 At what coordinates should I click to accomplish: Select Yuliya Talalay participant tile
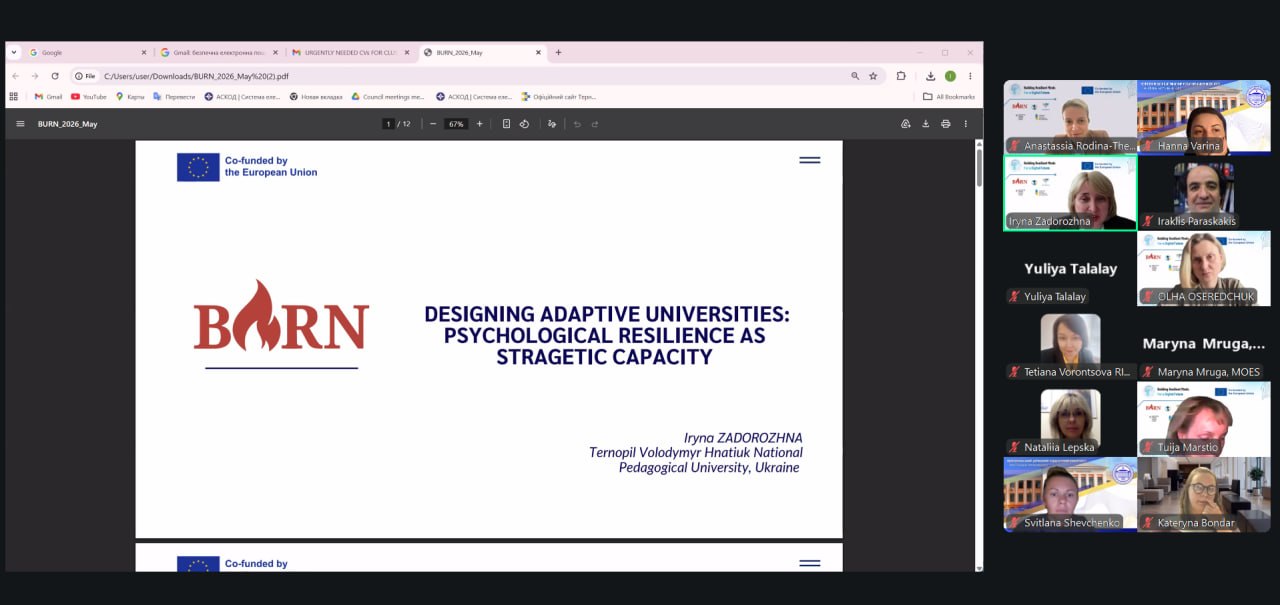pyautogui.click(x=1070, y=268)
